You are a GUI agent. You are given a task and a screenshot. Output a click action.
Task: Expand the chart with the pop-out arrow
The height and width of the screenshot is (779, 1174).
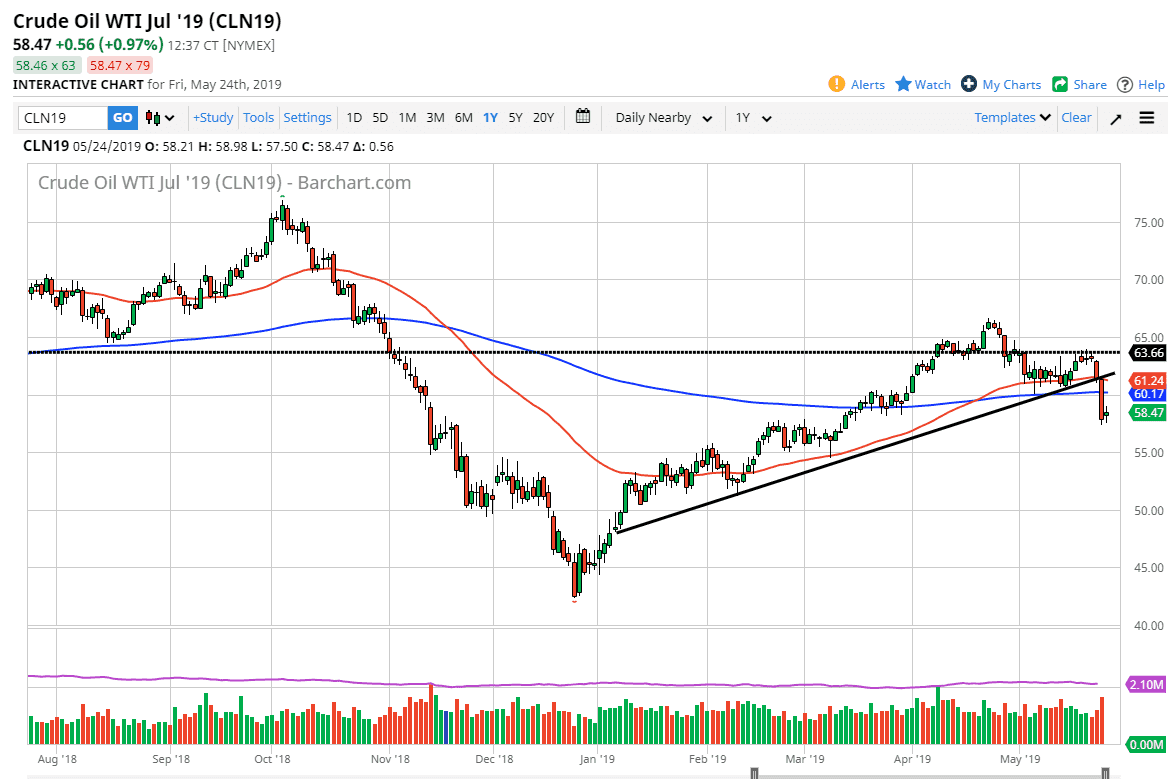pos(1116,118)
